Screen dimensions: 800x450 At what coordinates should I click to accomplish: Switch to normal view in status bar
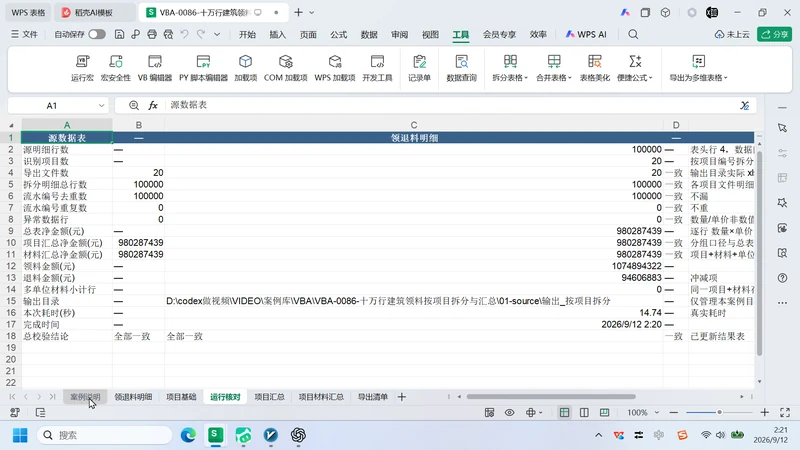pos(564,412)
